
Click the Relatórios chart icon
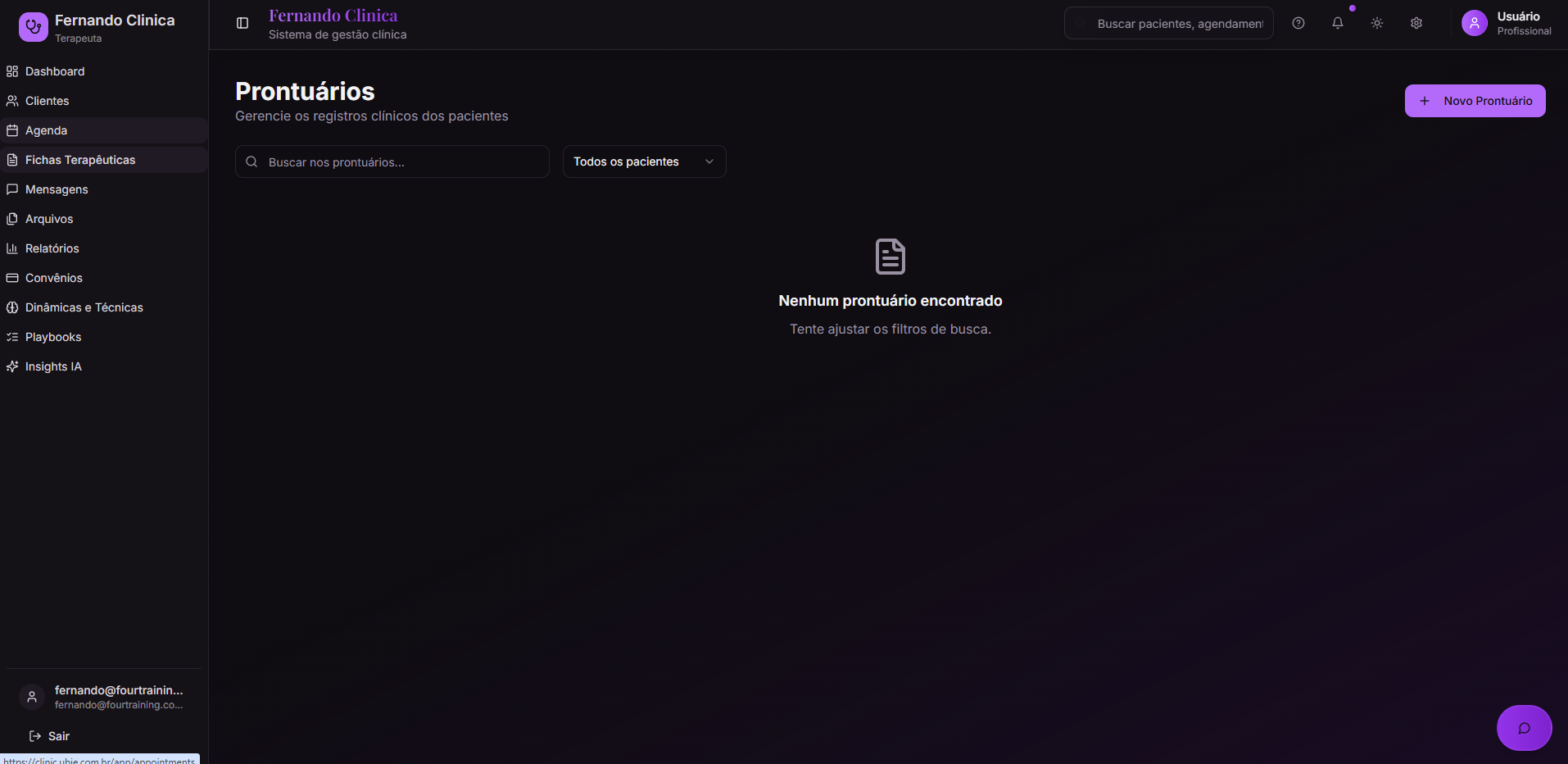12,248
